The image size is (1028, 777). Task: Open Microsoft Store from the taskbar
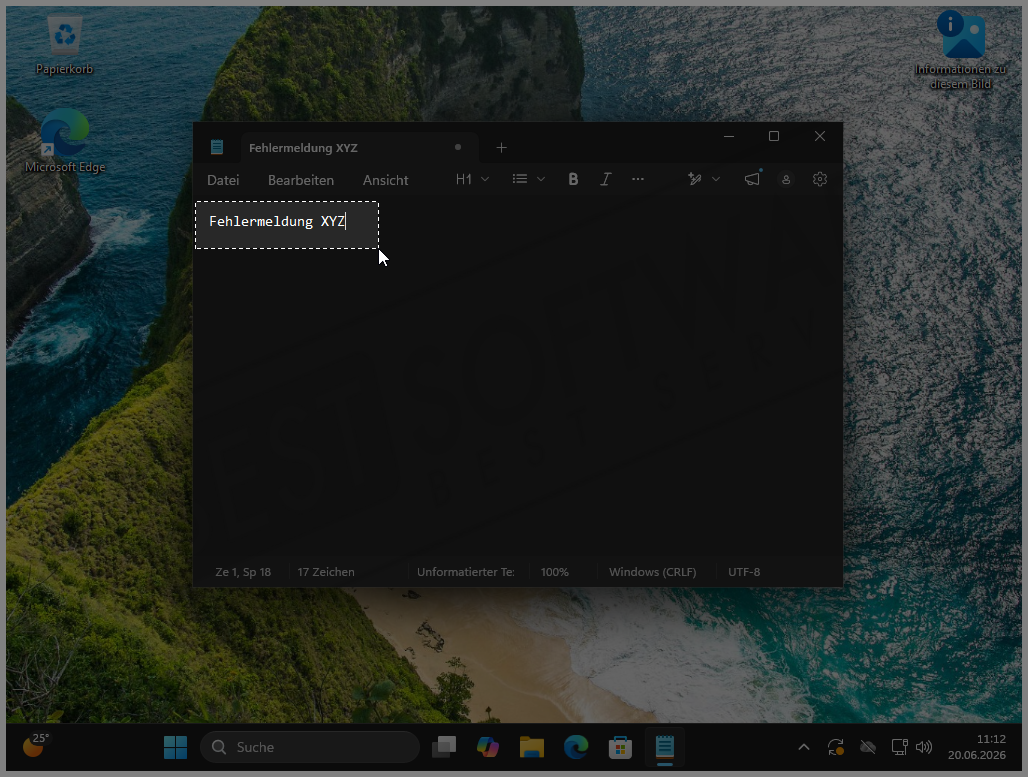click(620, 747)
